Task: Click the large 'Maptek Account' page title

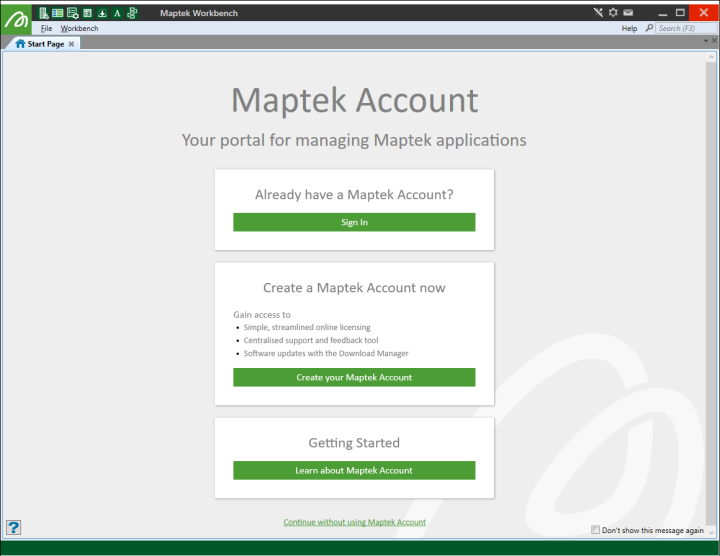Action: point(354,100)
